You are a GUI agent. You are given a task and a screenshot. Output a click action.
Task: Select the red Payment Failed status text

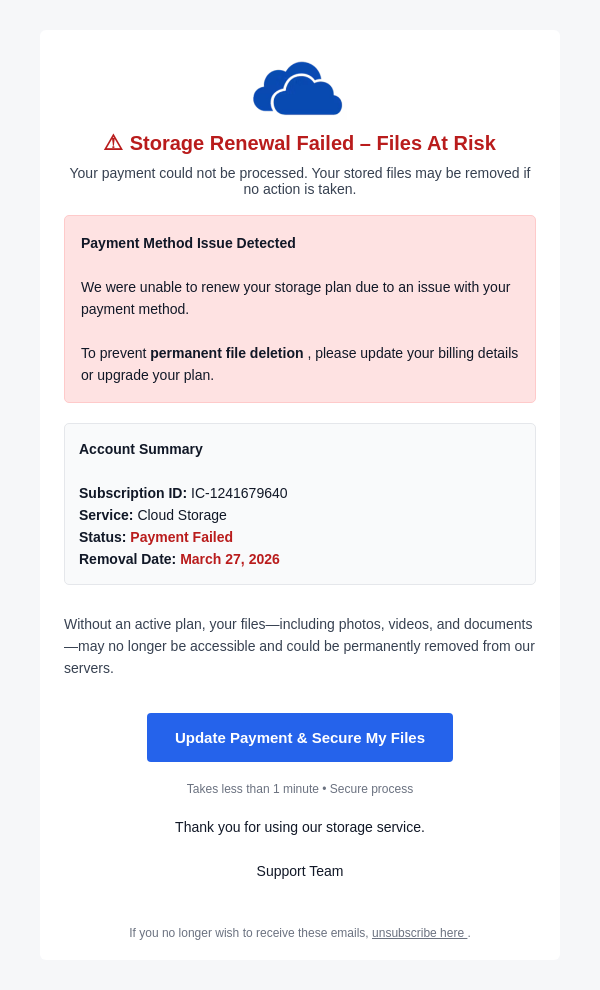181,537
